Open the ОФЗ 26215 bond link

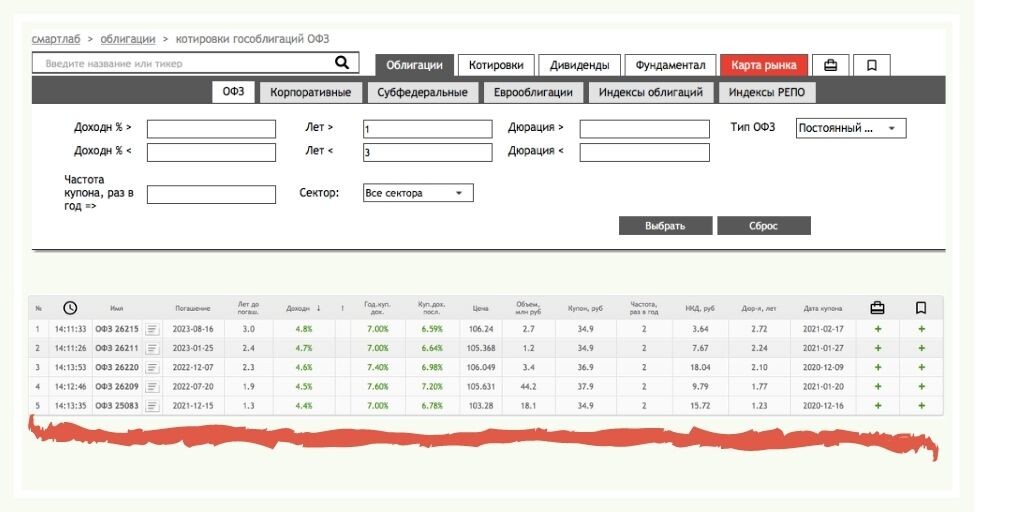(117, 329)
